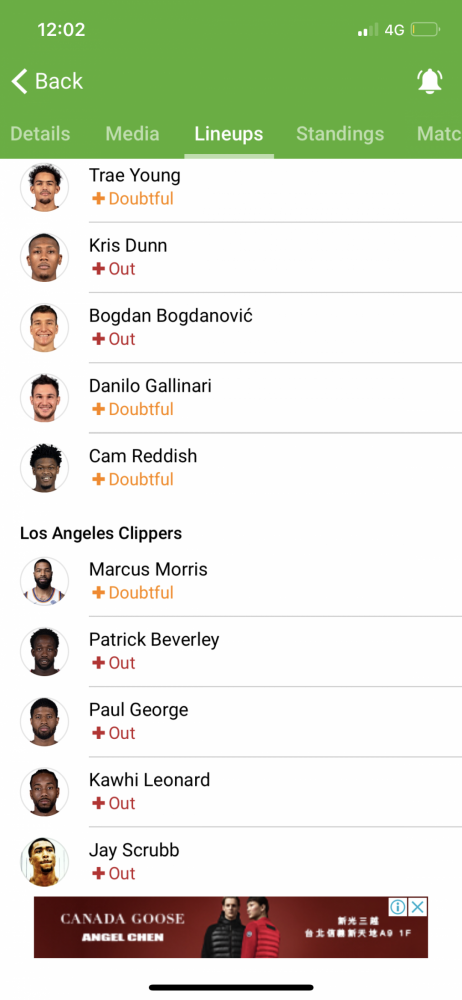Close the Canada Goose ad
Viewport: 462px width, 1000px height.
pos(417,906)
